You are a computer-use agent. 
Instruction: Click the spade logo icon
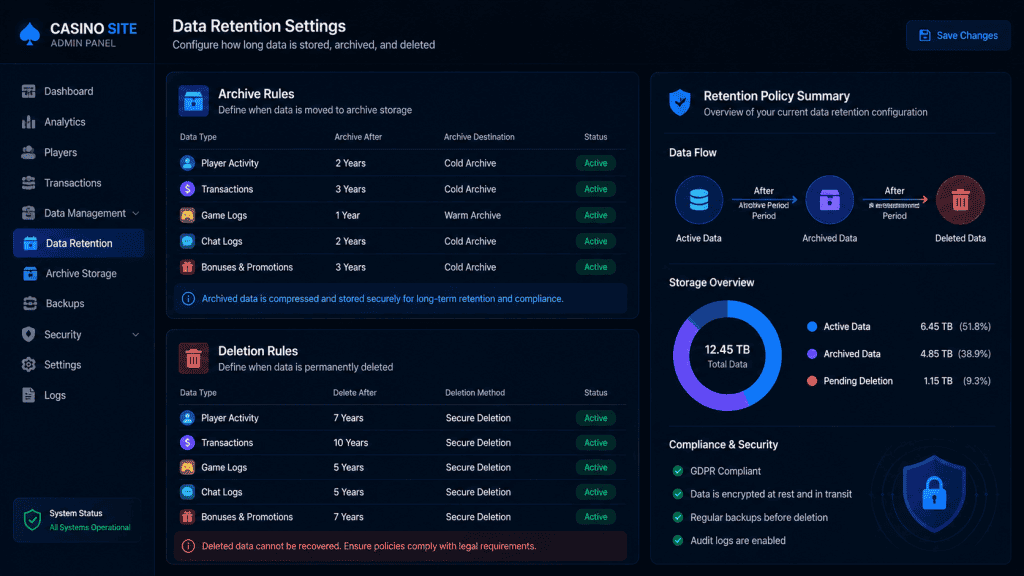(29, 34)
